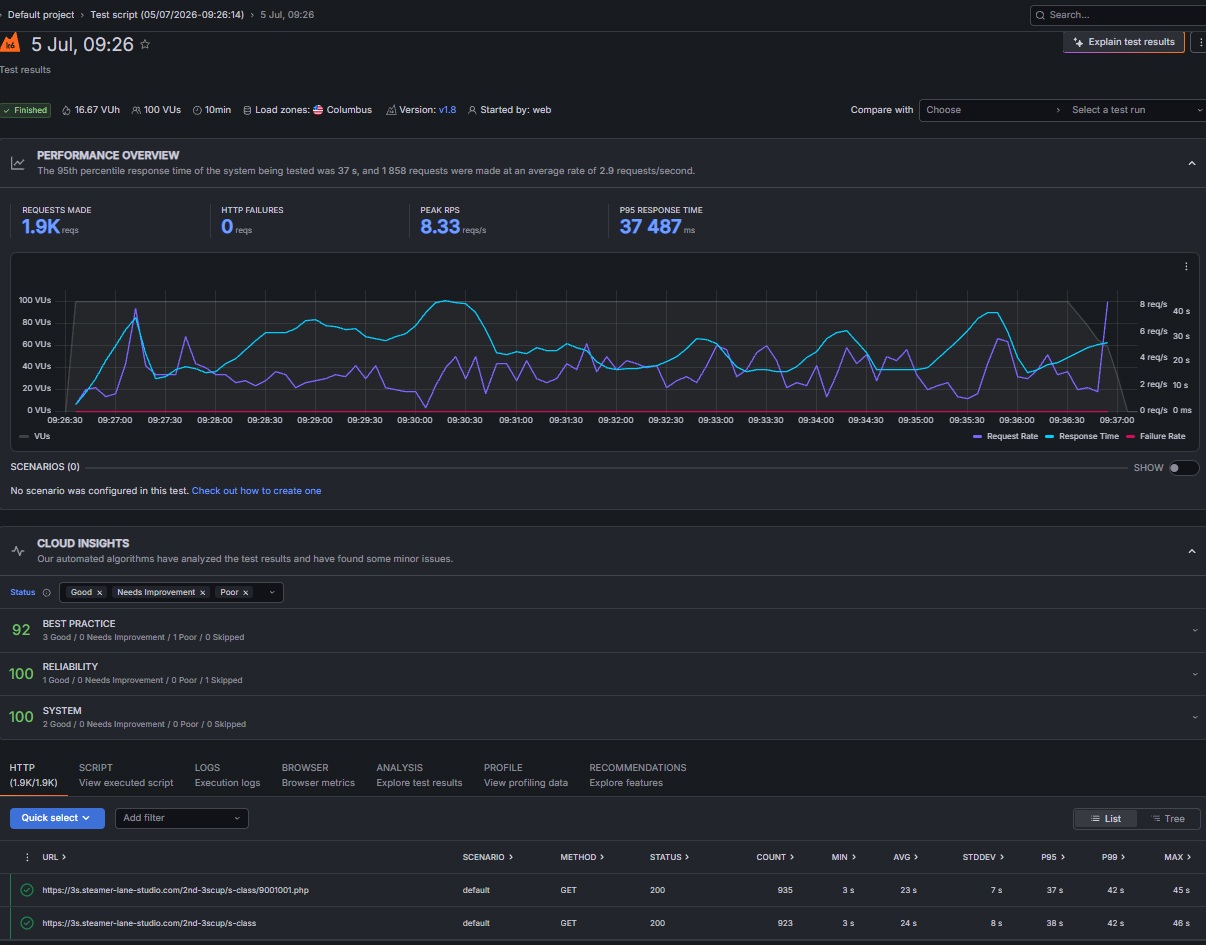The image size is (1206, 945).
Task: Open the table column options dots icon
Action: [27, 857]
